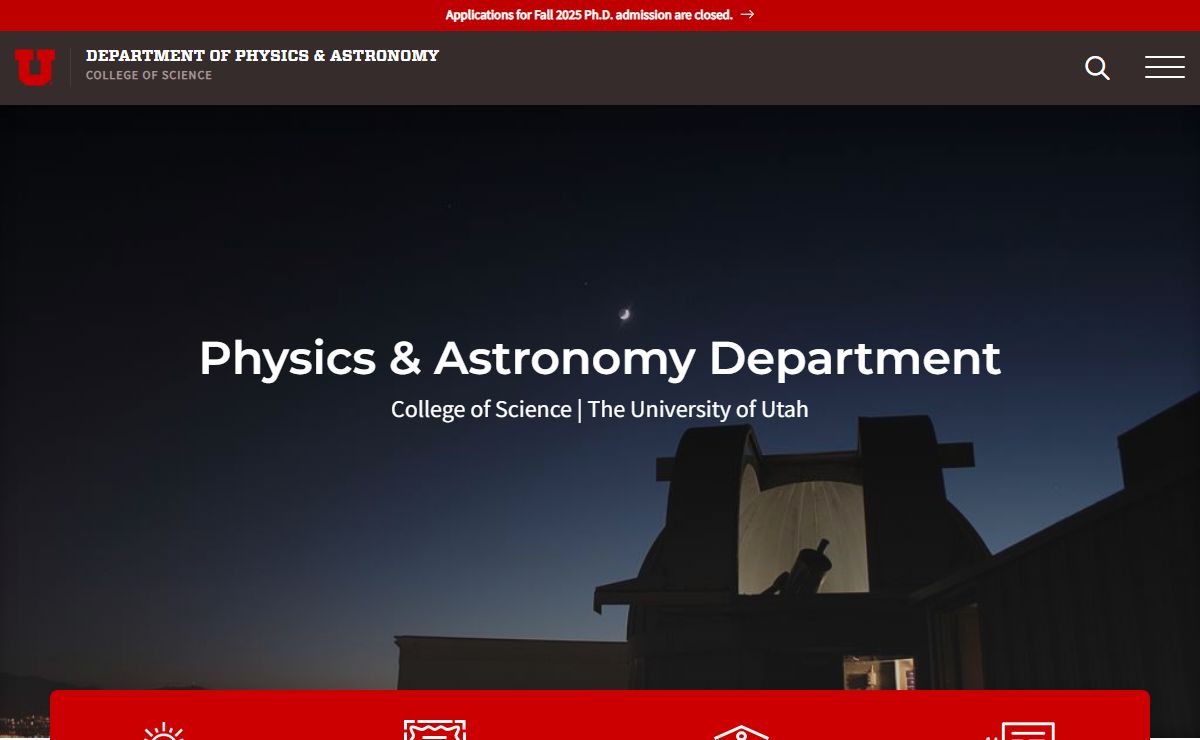Click the College of Science header subtitle
The image size is (1200, 740).
tap(149, 75)
